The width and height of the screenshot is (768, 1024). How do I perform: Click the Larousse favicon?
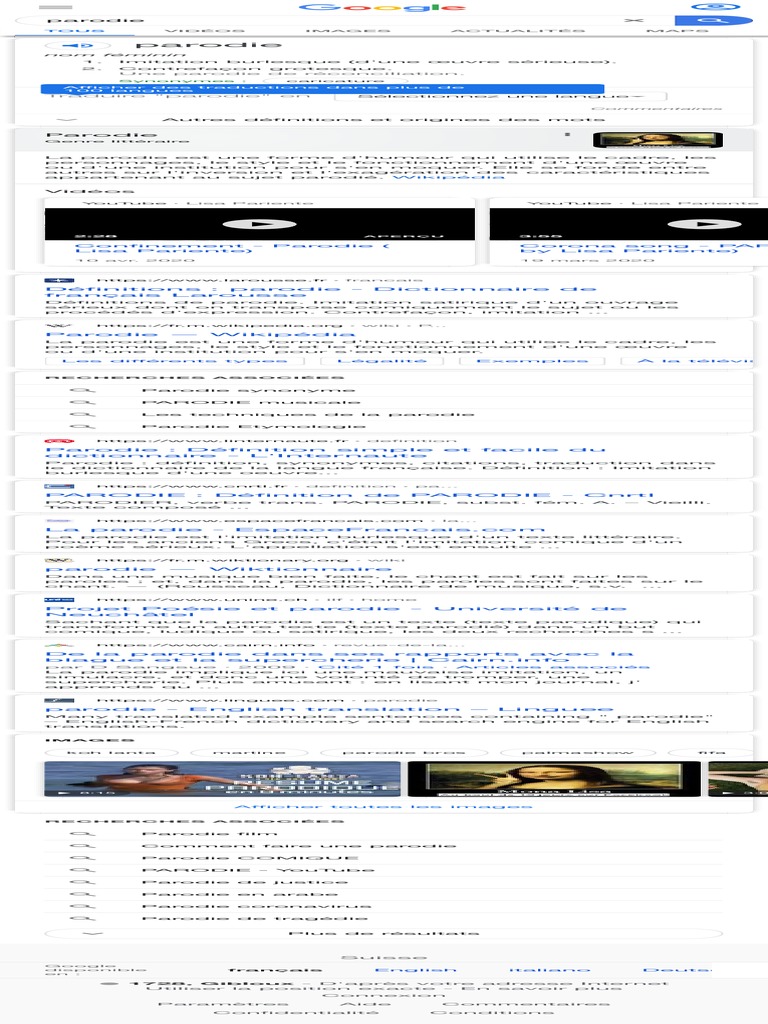pyautogui.click(x=59, y=280)
